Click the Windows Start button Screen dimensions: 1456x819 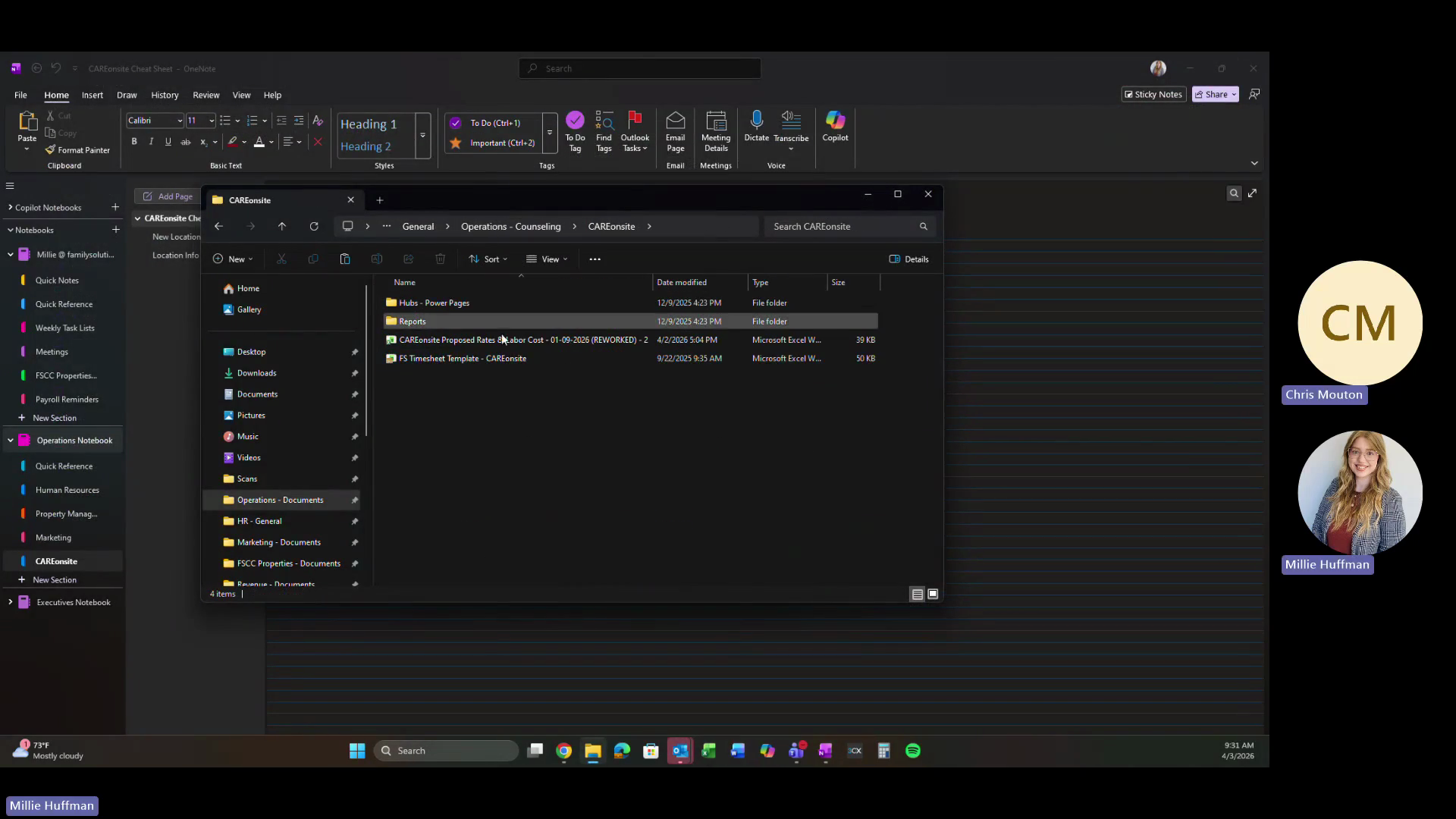(357, 751)
